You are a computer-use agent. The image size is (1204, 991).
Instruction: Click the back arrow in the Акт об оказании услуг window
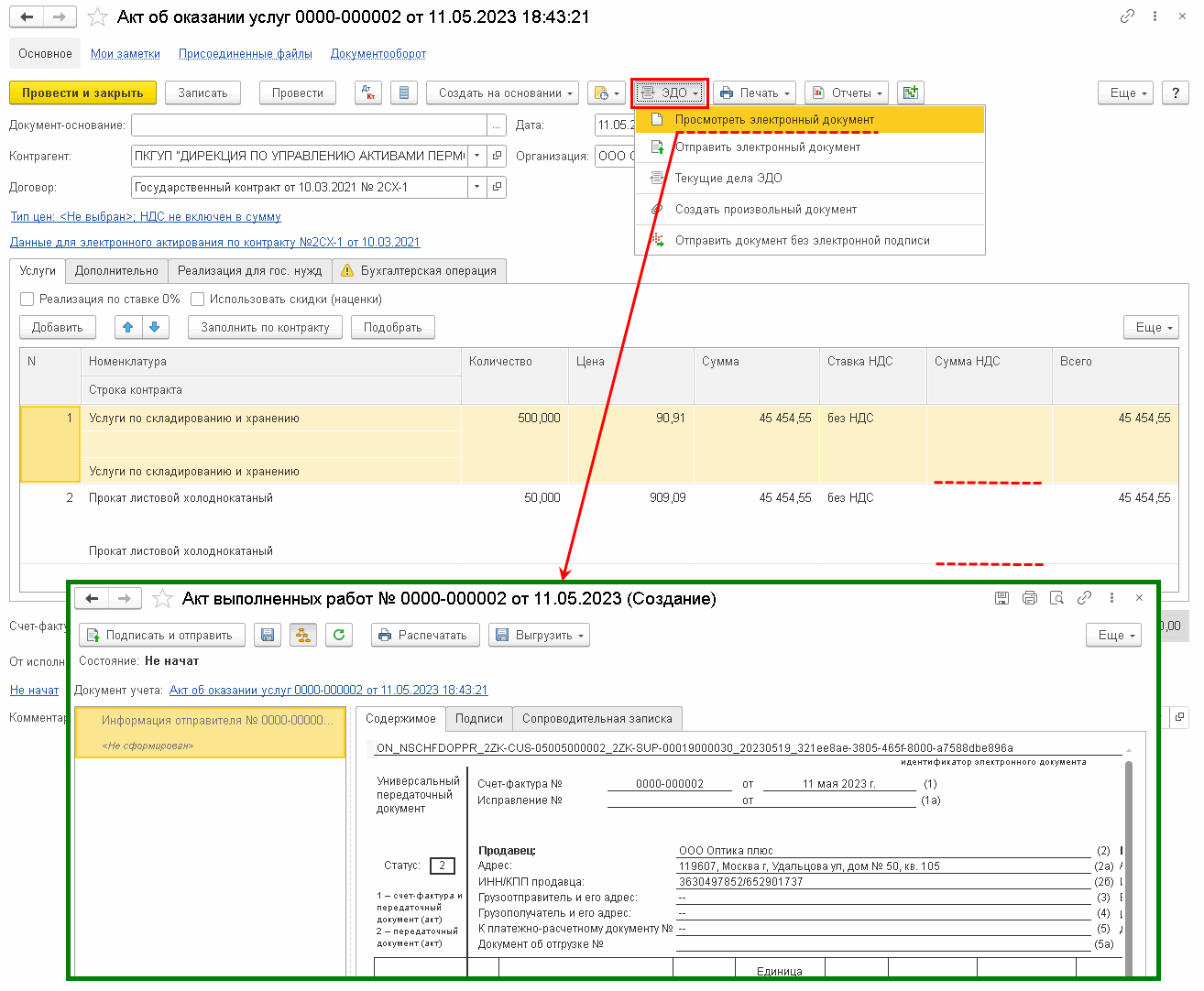pos(27,17)
